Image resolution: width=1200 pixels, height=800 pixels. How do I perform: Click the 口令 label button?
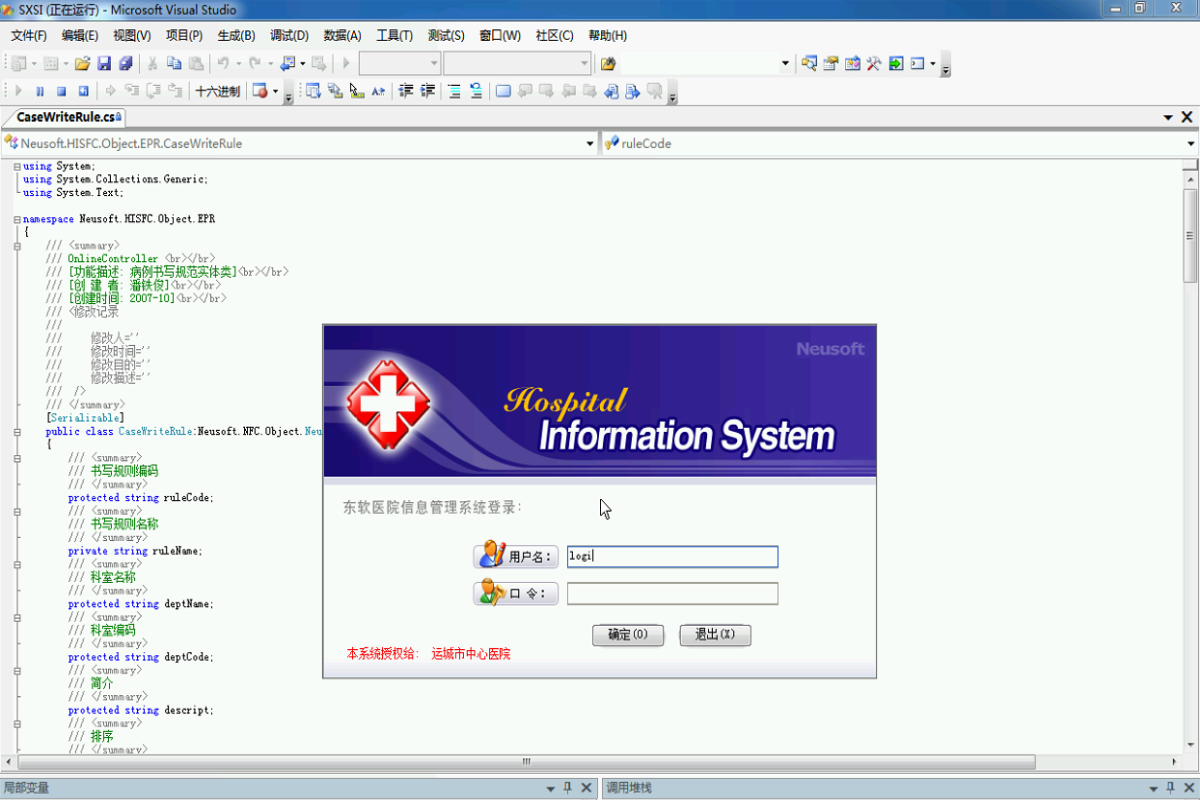tap(516, 594)
